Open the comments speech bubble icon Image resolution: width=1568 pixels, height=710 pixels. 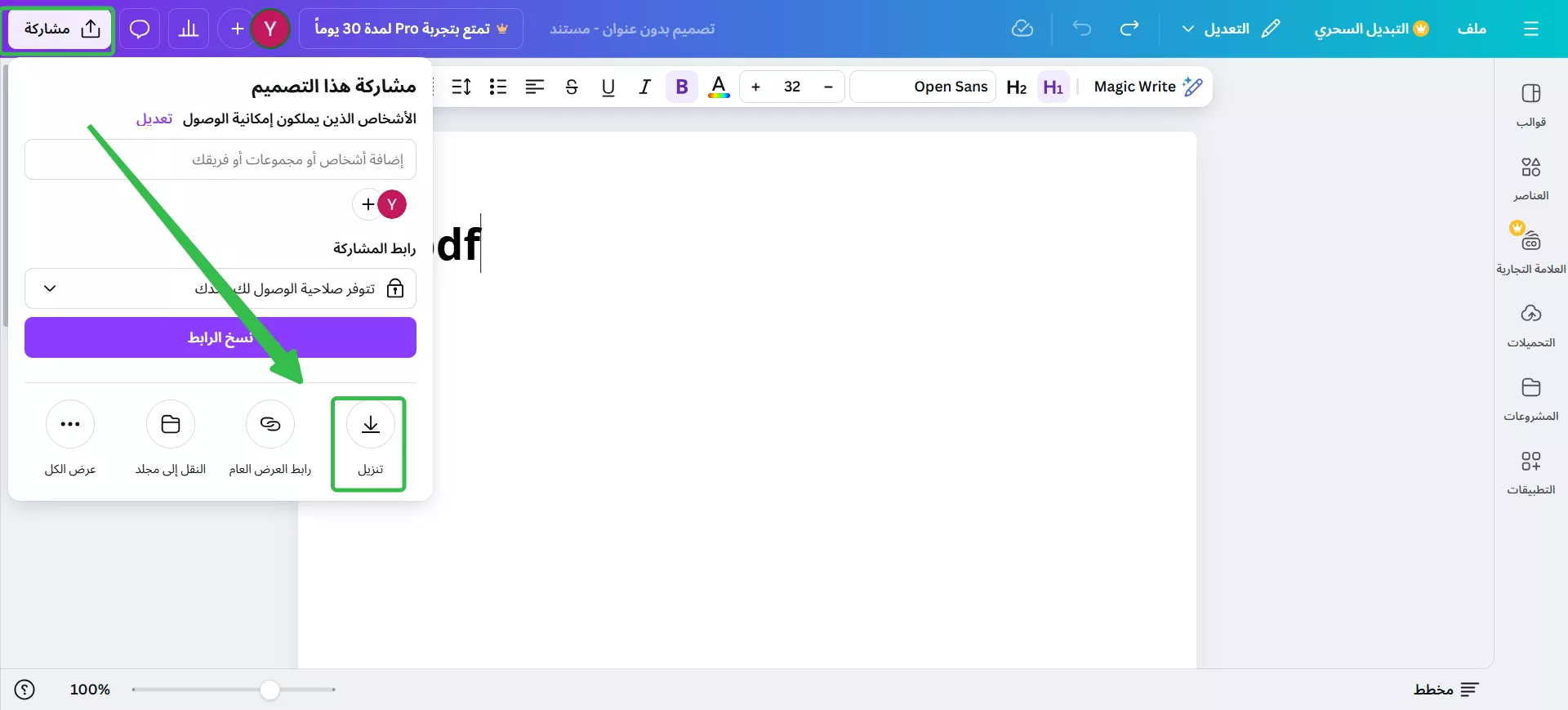pyautogui.click(x=140, y=29)
